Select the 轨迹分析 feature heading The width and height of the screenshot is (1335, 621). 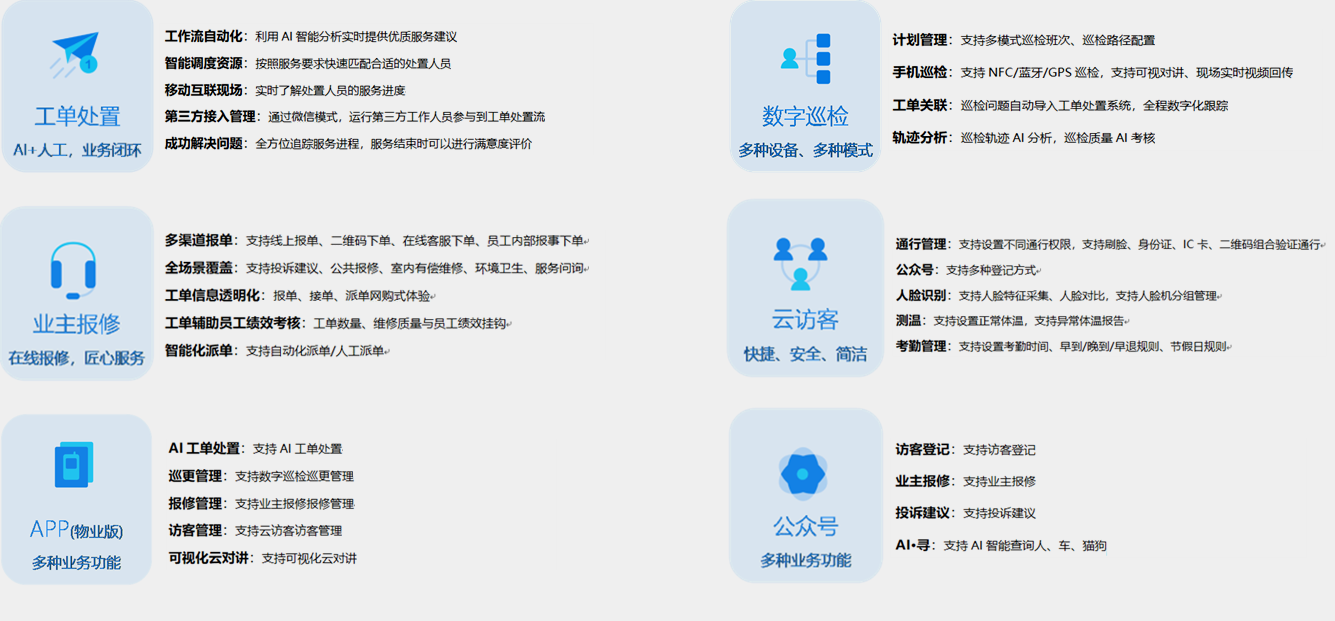(x=920, y=137)
